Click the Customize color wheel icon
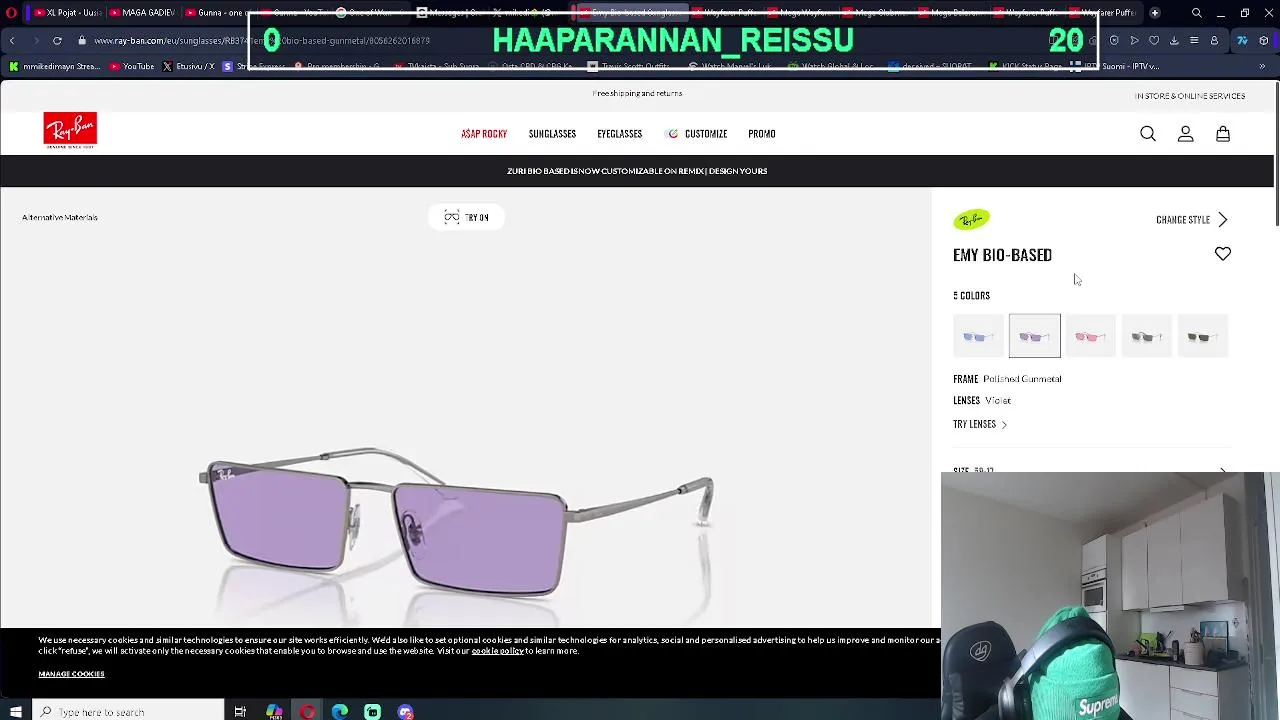This screenshot has width=1280, height=720. (673, 134)
